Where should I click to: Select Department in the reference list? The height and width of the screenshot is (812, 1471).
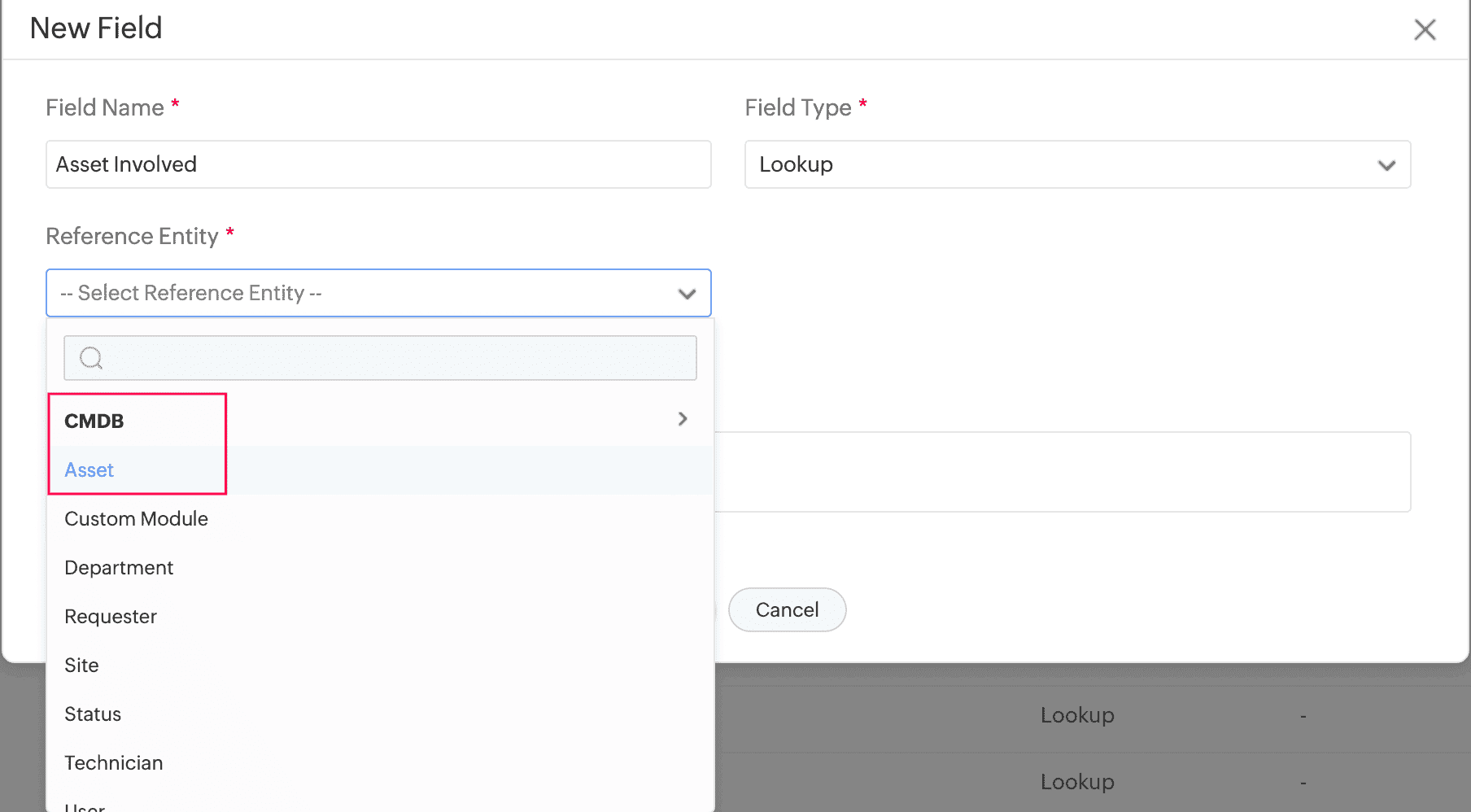coord(119,567)
